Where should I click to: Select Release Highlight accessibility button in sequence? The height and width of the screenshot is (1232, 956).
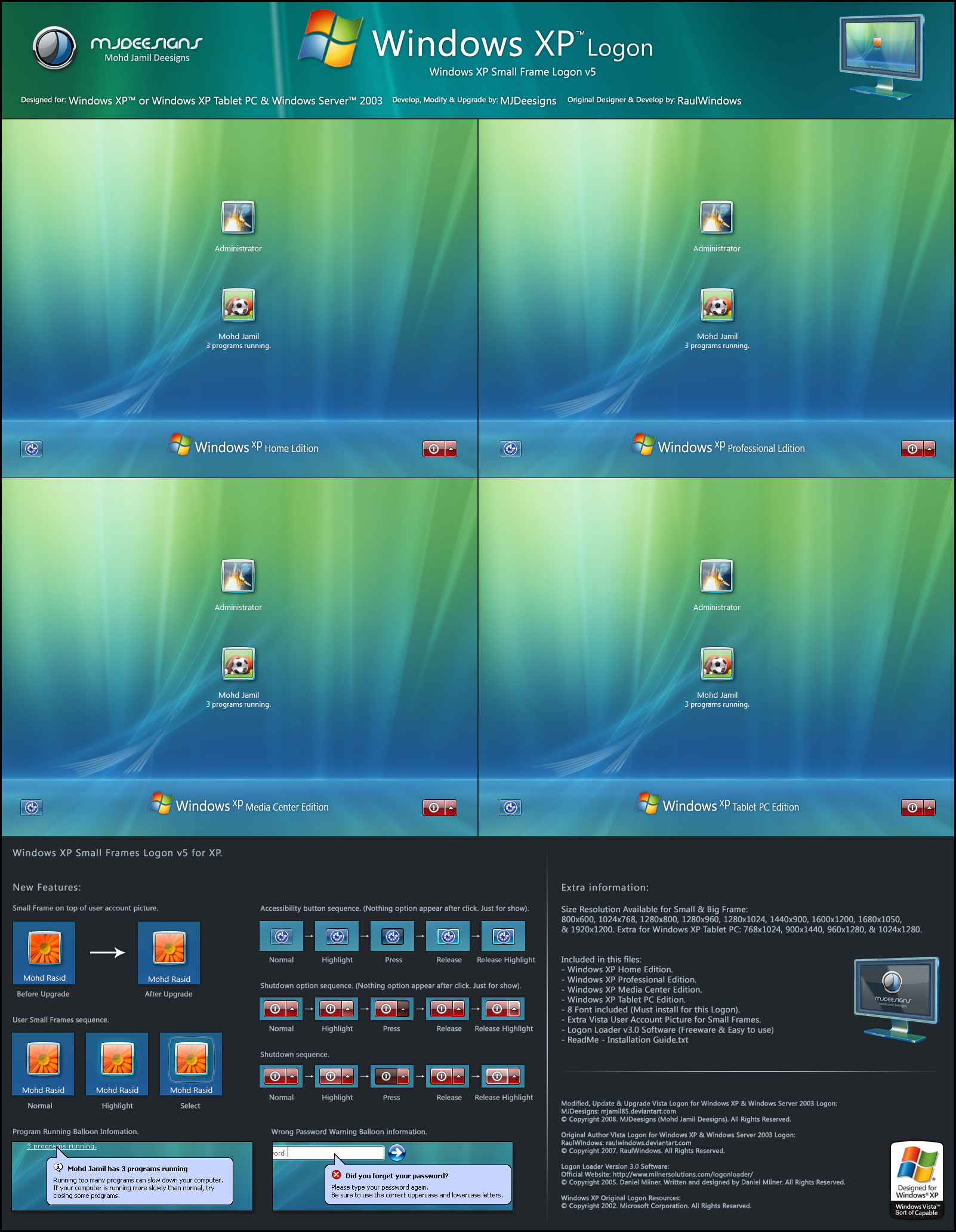click(x=504, y=937)
